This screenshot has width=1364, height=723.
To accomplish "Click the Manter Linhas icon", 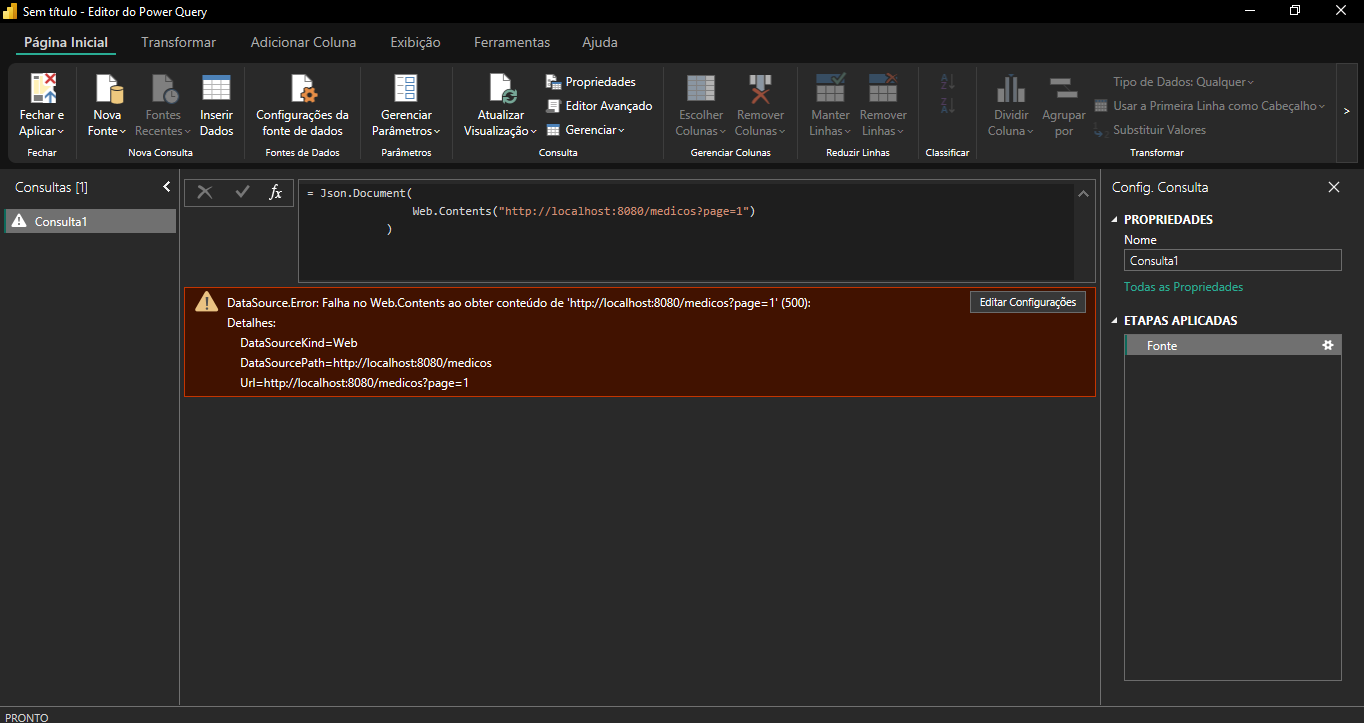I will [831, 88].
